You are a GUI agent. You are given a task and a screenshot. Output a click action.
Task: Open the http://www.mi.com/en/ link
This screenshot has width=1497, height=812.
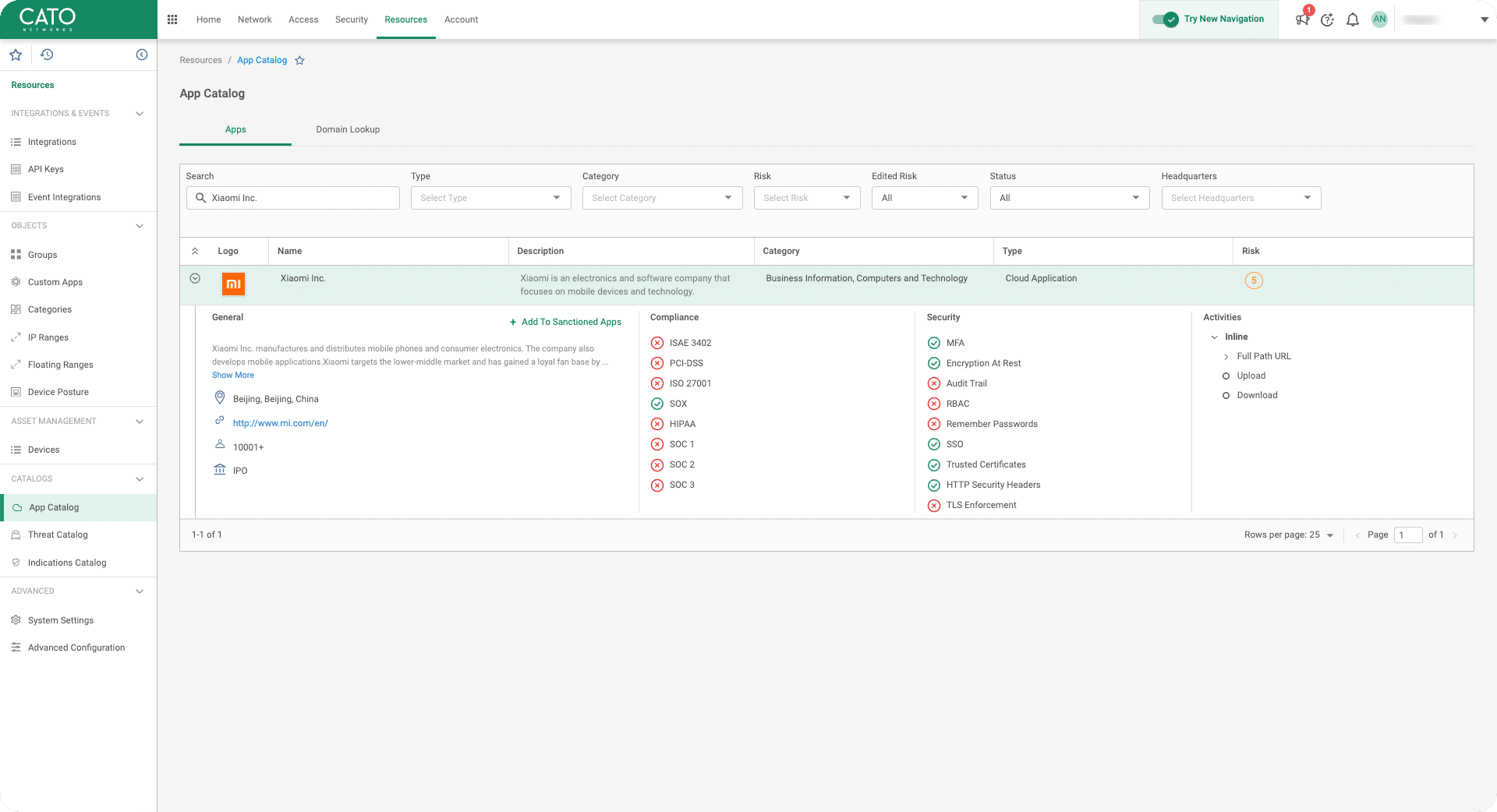click(x=280, y=423)
